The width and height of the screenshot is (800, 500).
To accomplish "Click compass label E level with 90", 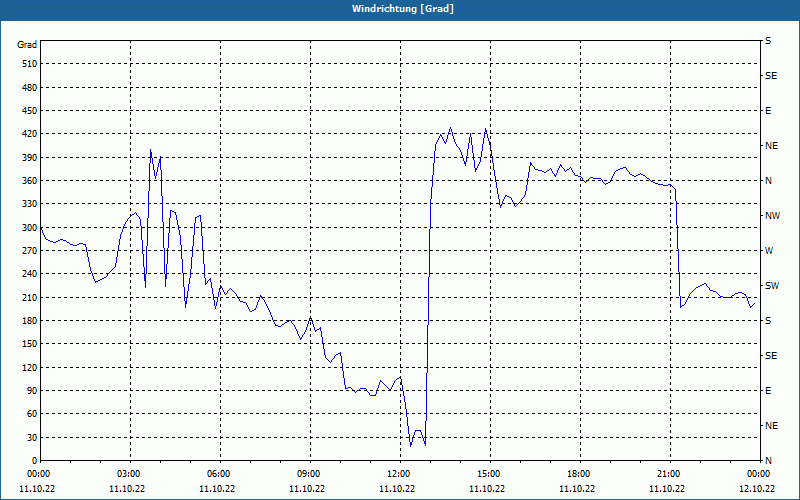I will pyautogui.click(x=768, y=390).
